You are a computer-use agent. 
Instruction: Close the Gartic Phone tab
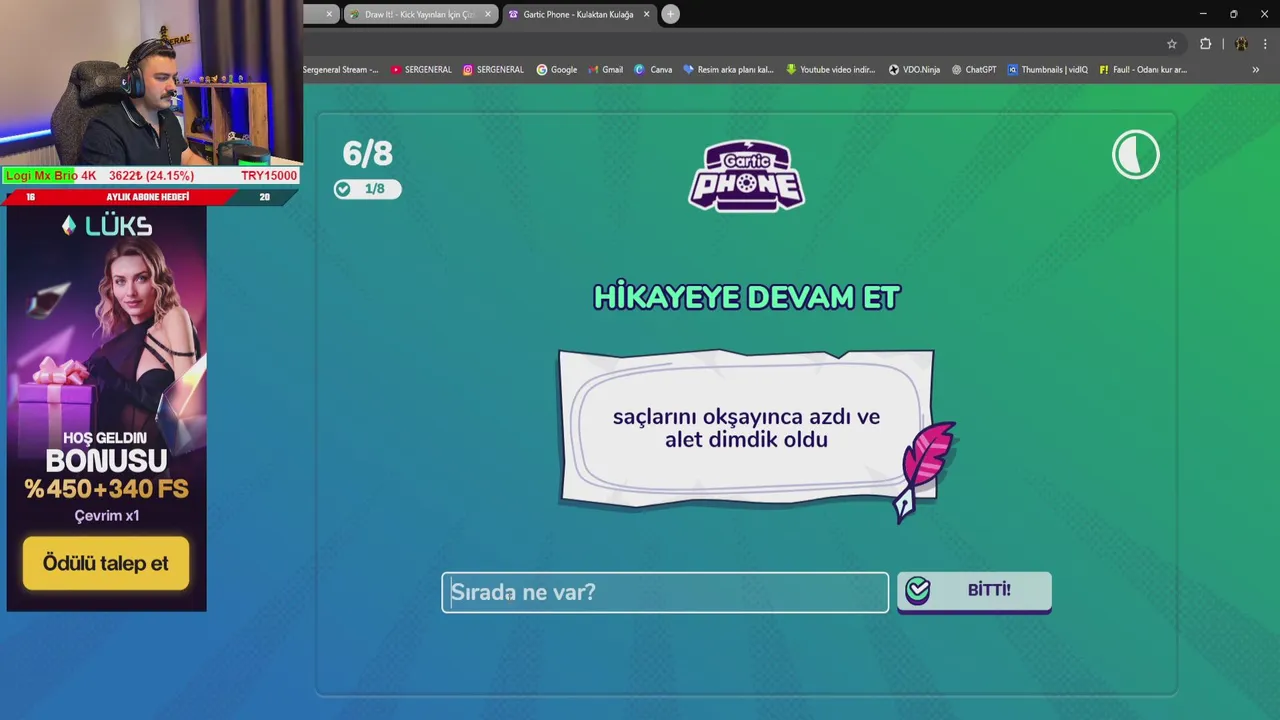(646, 14)
